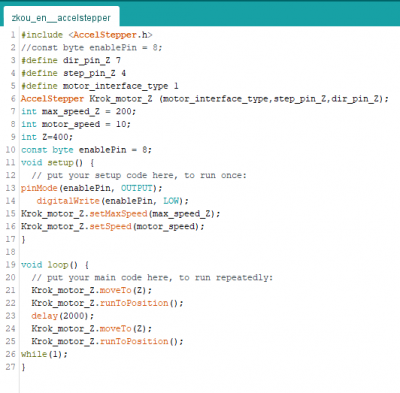
Task: Click 'Krok_motor_Z.moveTo(Z);' on line 21
Action: [x=92, y=290]
